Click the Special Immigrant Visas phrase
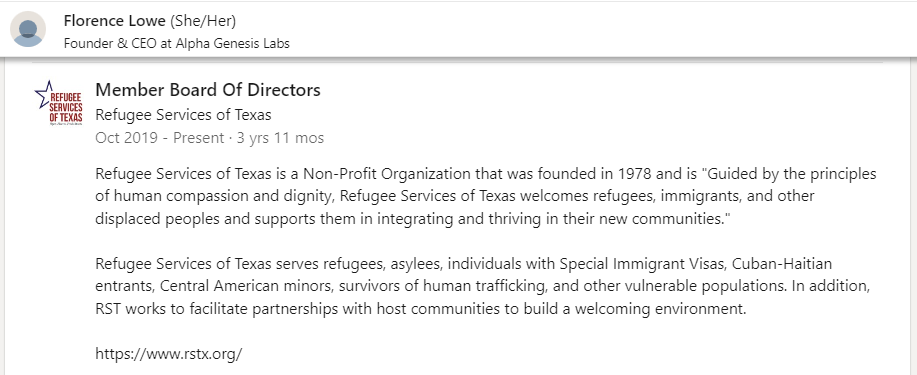 click(642, 264)
